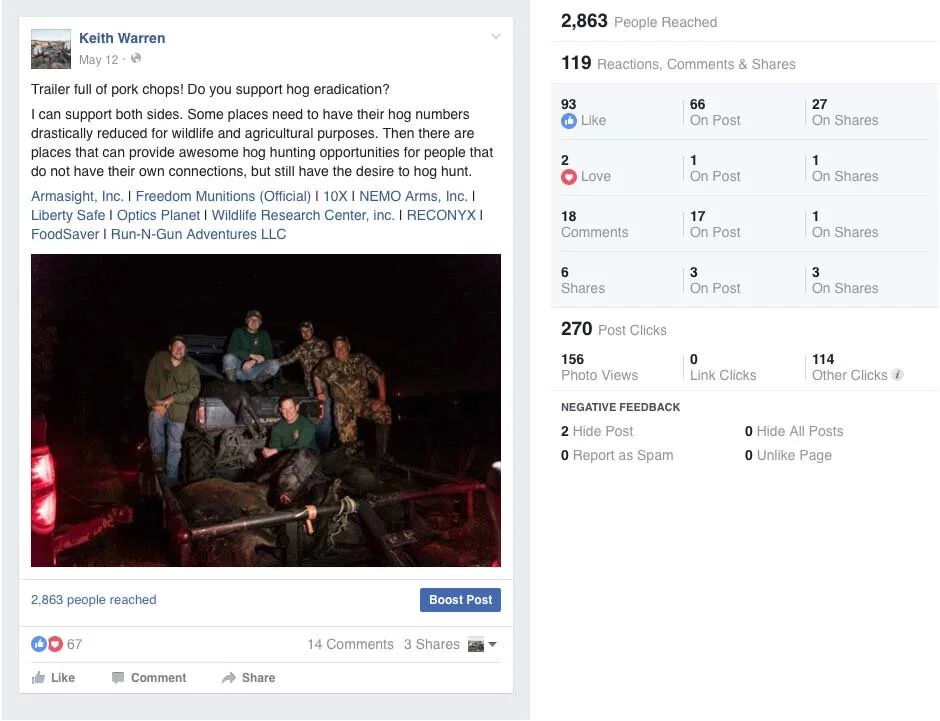
Task: Select the 66 On Post likes value
Action: click(x=715, y=113)
